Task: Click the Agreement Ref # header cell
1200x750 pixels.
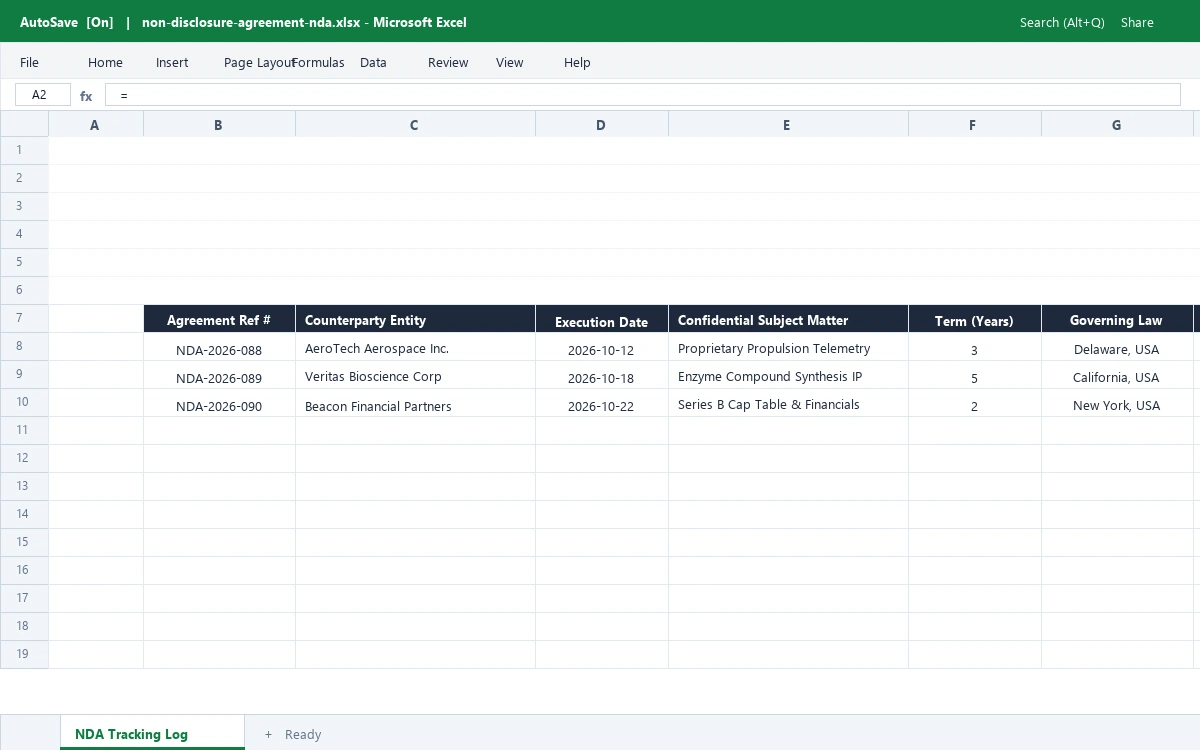Action: coord(219,319)
